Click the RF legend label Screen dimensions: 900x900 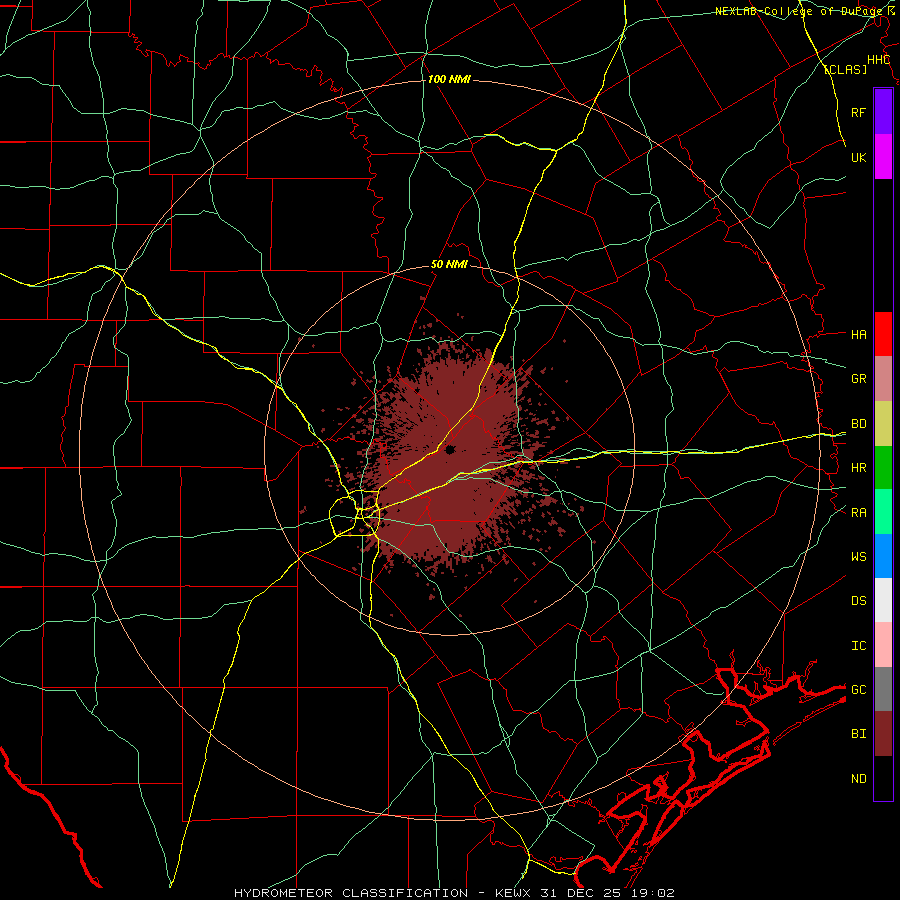pos(858,112)
